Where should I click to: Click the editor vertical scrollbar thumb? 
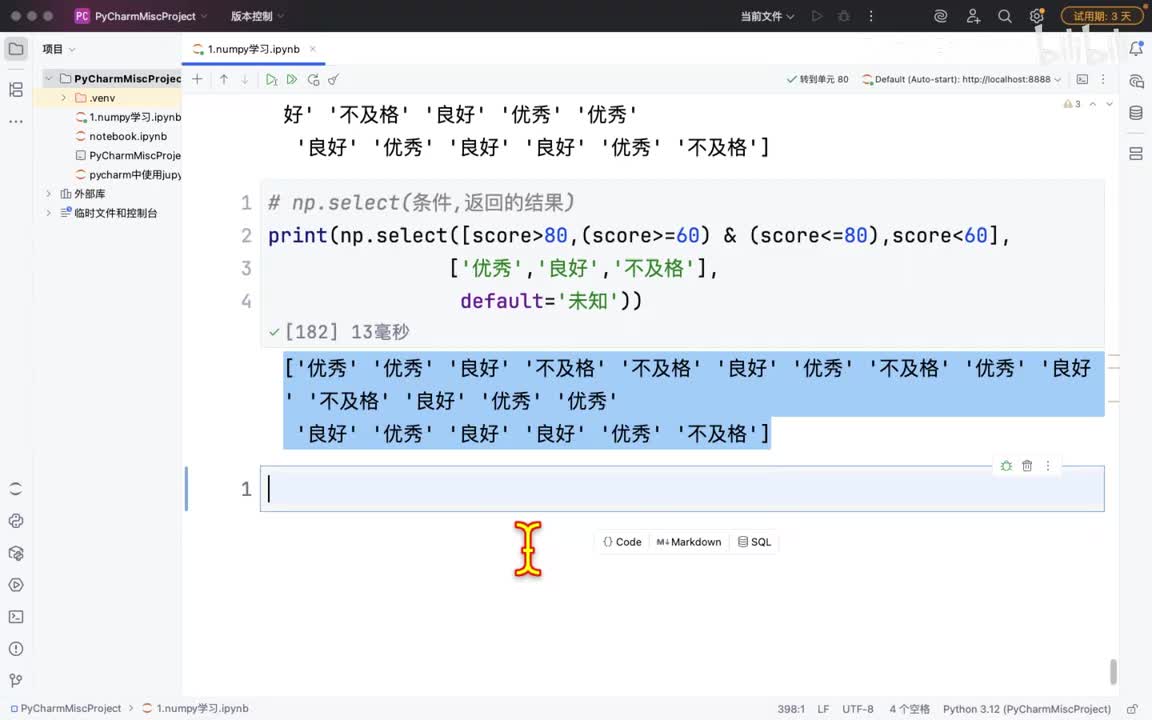tap(1113, 672)
